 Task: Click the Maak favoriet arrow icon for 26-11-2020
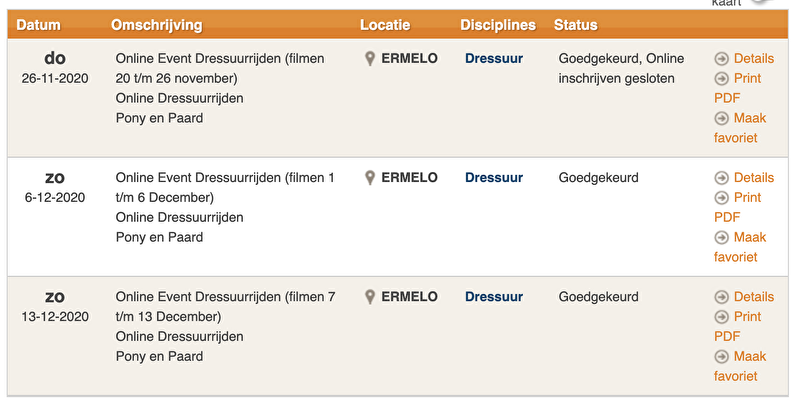721,118
